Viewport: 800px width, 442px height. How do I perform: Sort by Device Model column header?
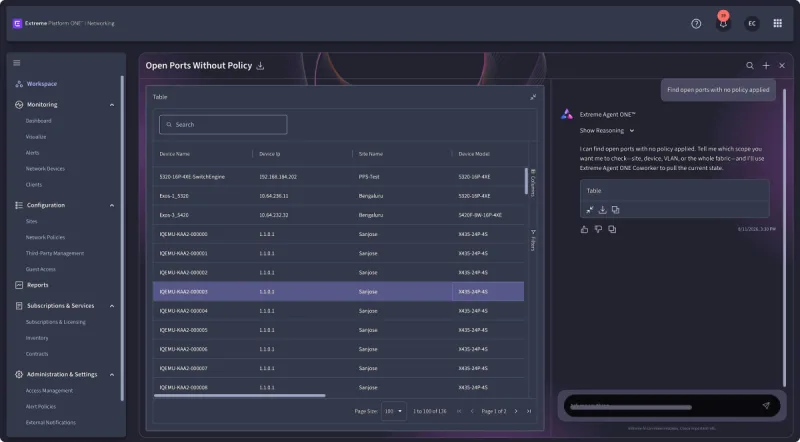click(x=474, y=154)
